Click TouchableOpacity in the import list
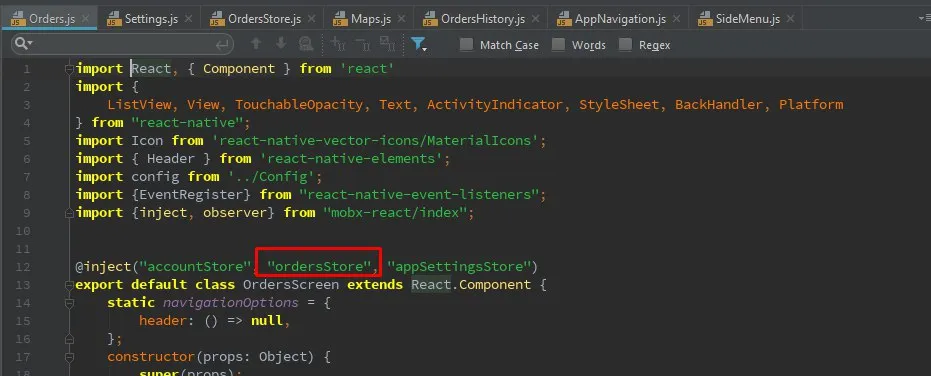This screenshot has height=376, width=931. pos(299,105)
